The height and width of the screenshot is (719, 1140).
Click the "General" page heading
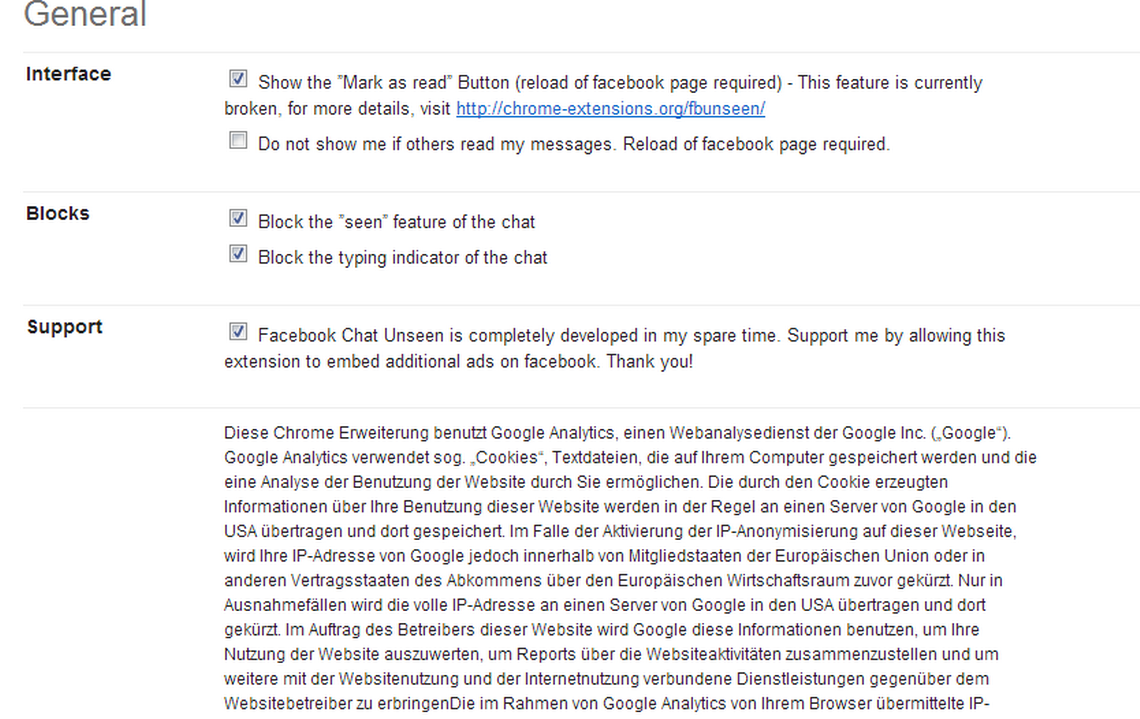(x=85, y=14)
